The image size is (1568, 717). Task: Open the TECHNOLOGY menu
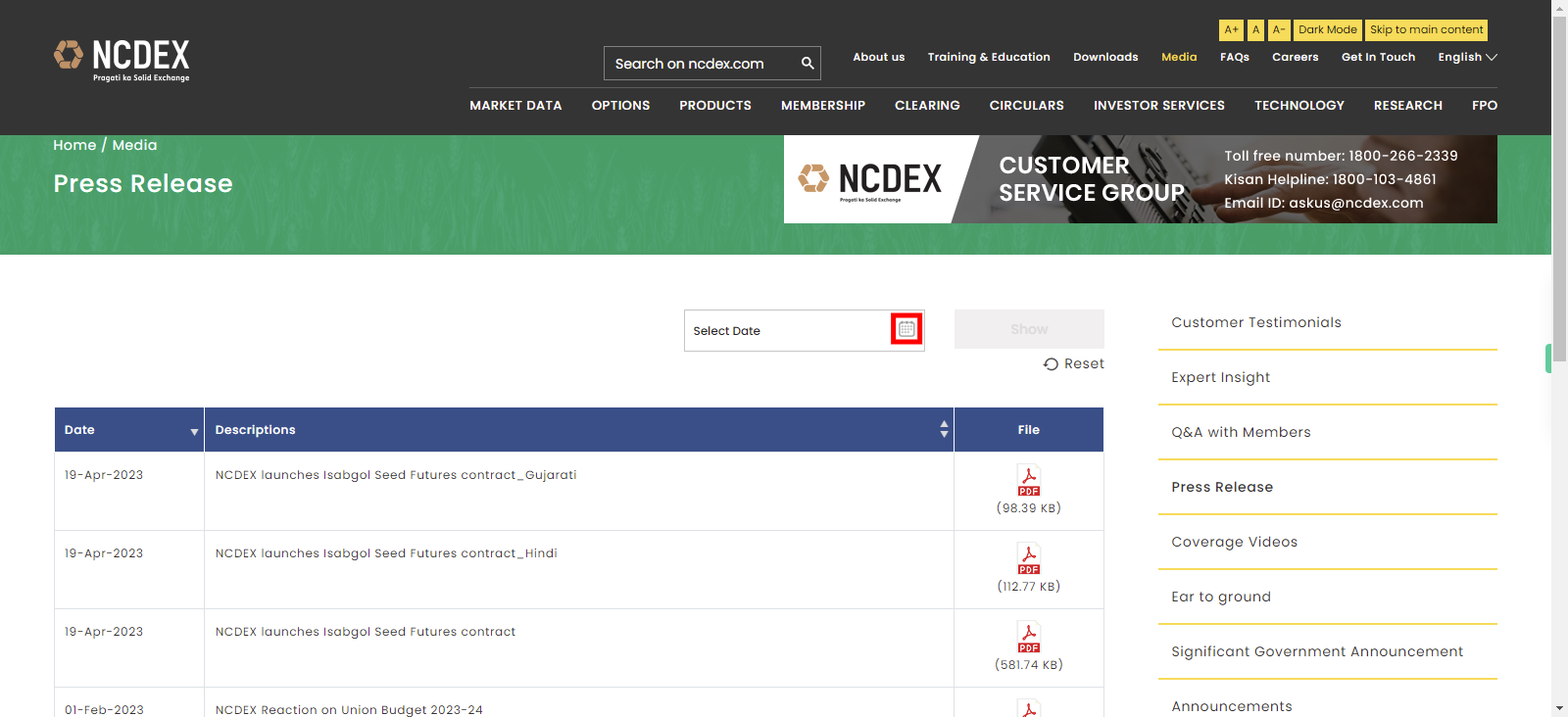click(1299, 106)
